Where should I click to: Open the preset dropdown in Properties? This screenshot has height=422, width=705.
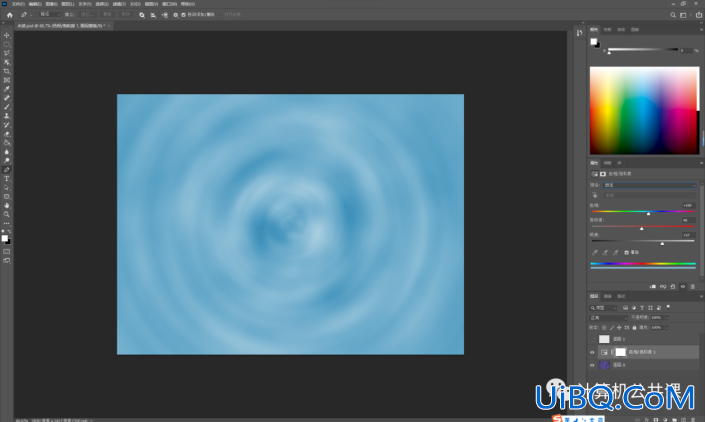click(650, 185)
